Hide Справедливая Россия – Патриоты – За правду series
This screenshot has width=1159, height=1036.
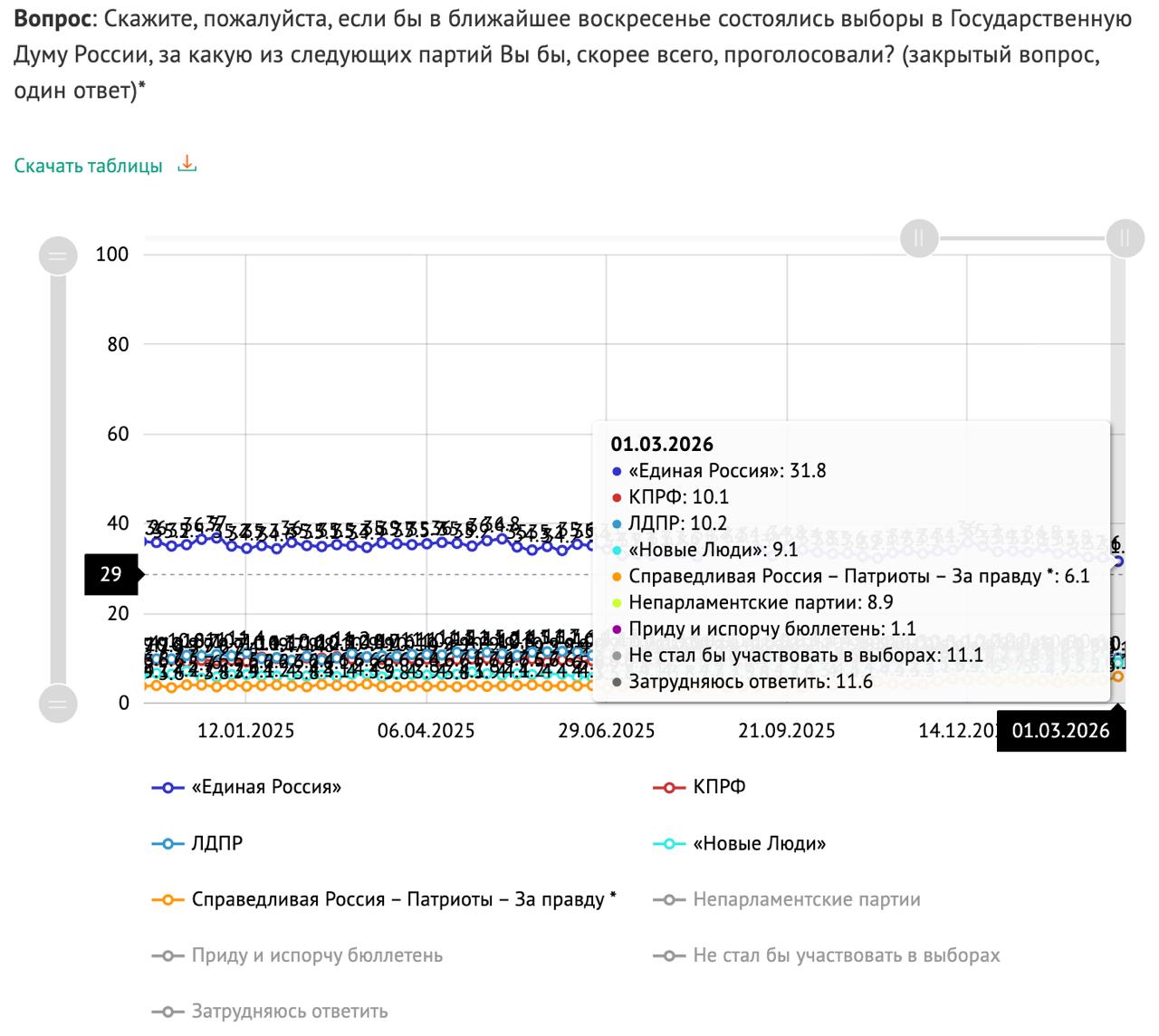tap(403, 899)
